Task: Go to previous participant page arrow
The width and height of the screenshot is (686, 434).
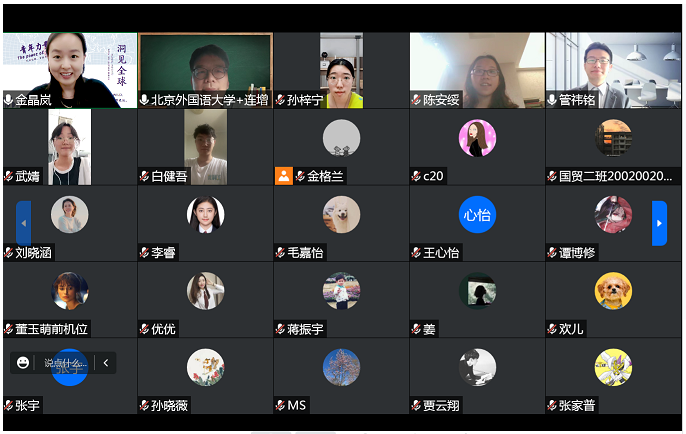Action: coord(24,223)
